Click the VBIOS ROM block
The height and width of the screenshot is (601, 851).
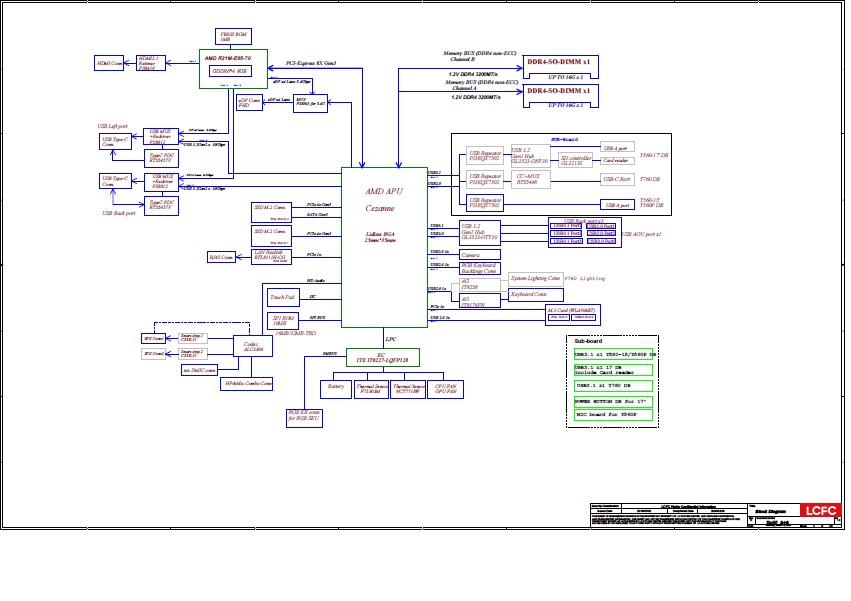tap(233, 36)
